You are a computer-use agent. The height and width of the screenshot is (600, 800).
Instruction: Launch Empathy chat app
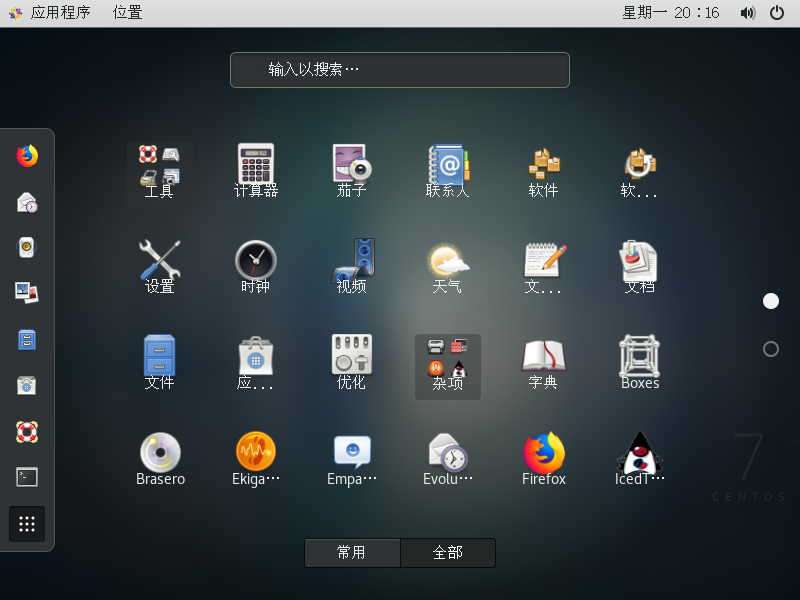pyautogui.click(x=352, y=459)
